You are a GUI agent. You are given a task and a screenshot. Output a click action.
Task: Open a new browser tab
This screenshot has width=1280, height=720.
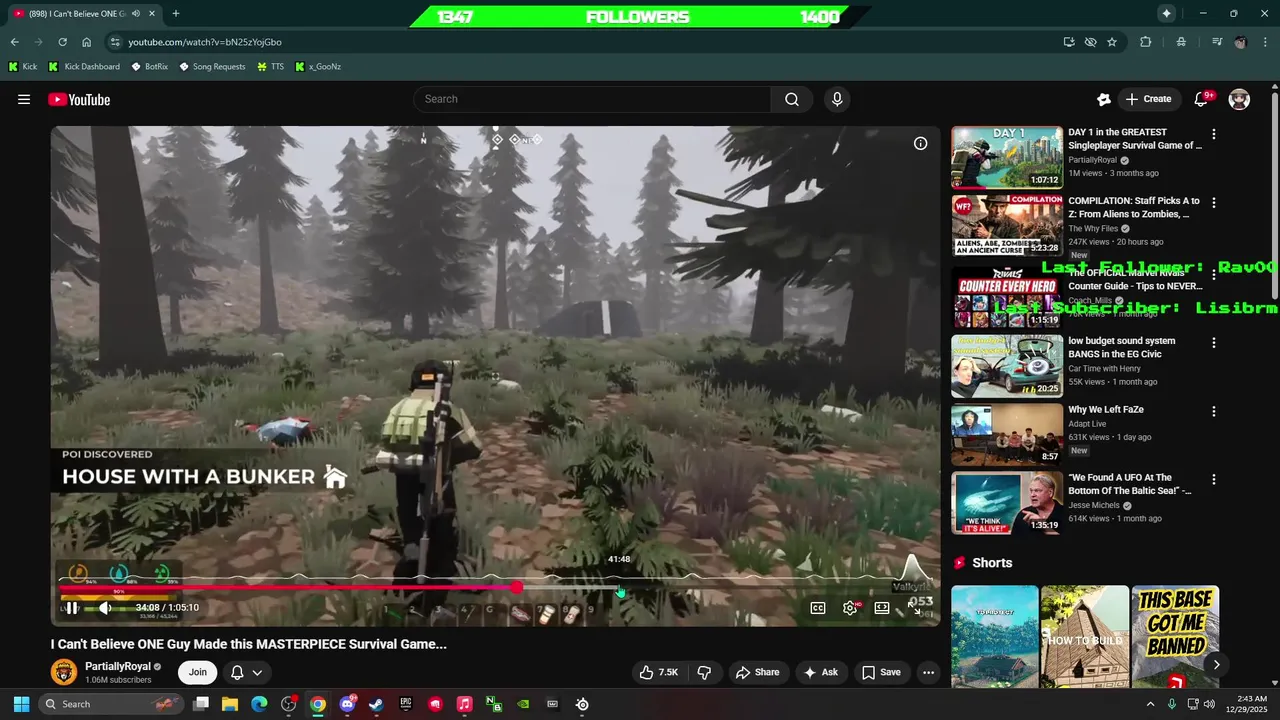176,13
